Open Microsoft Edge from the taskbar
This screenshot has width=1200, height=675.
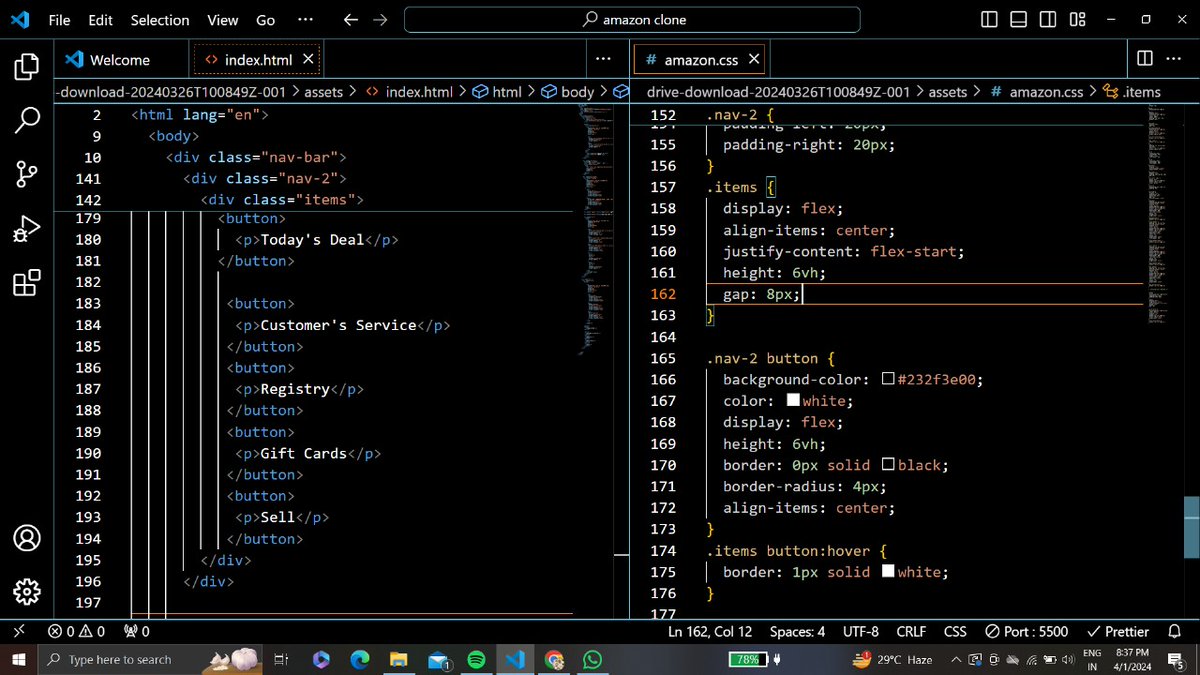(x=360, y=660)
